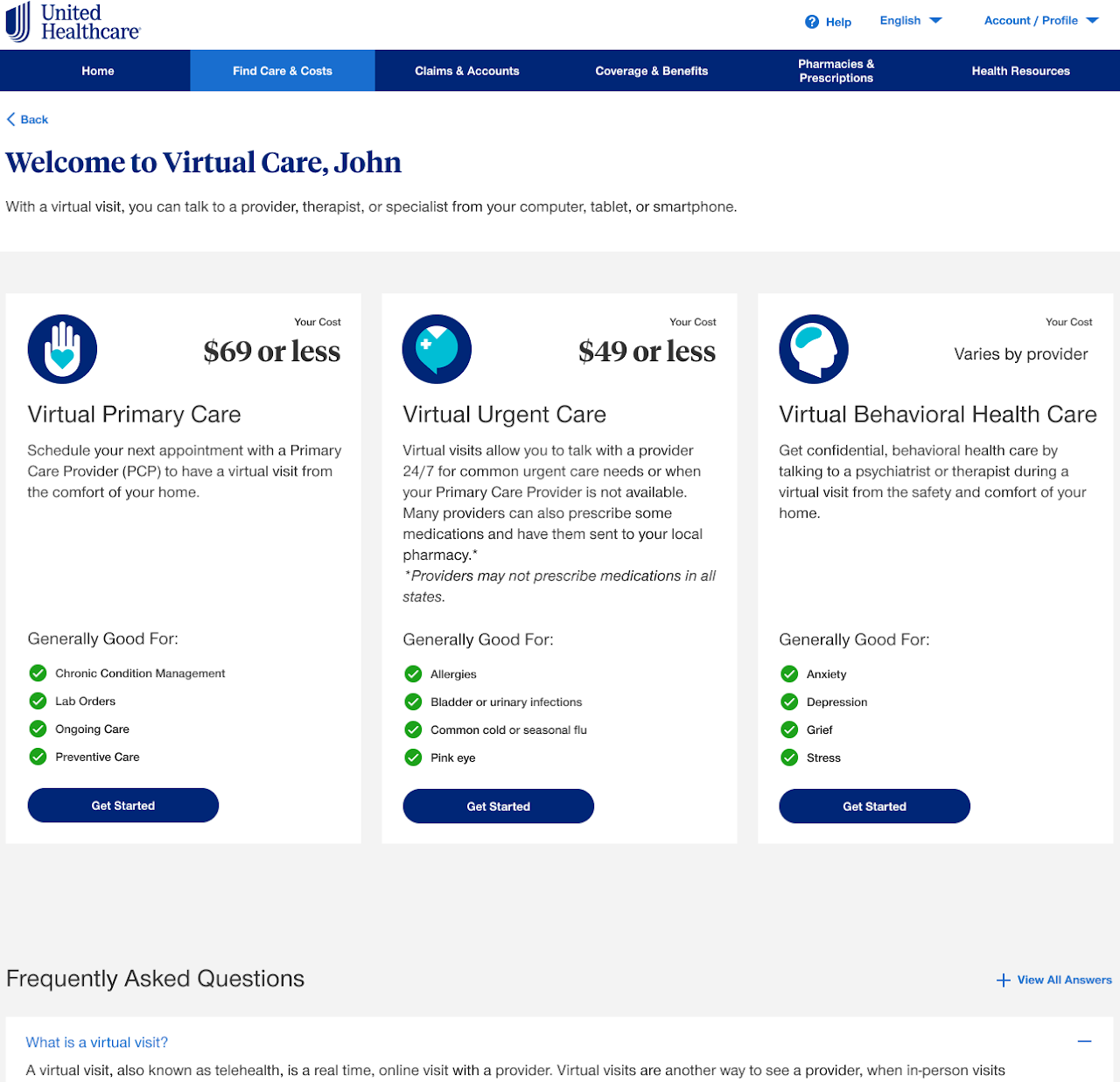Click the 'Virtual Primary Care' heading

(134, 415)
